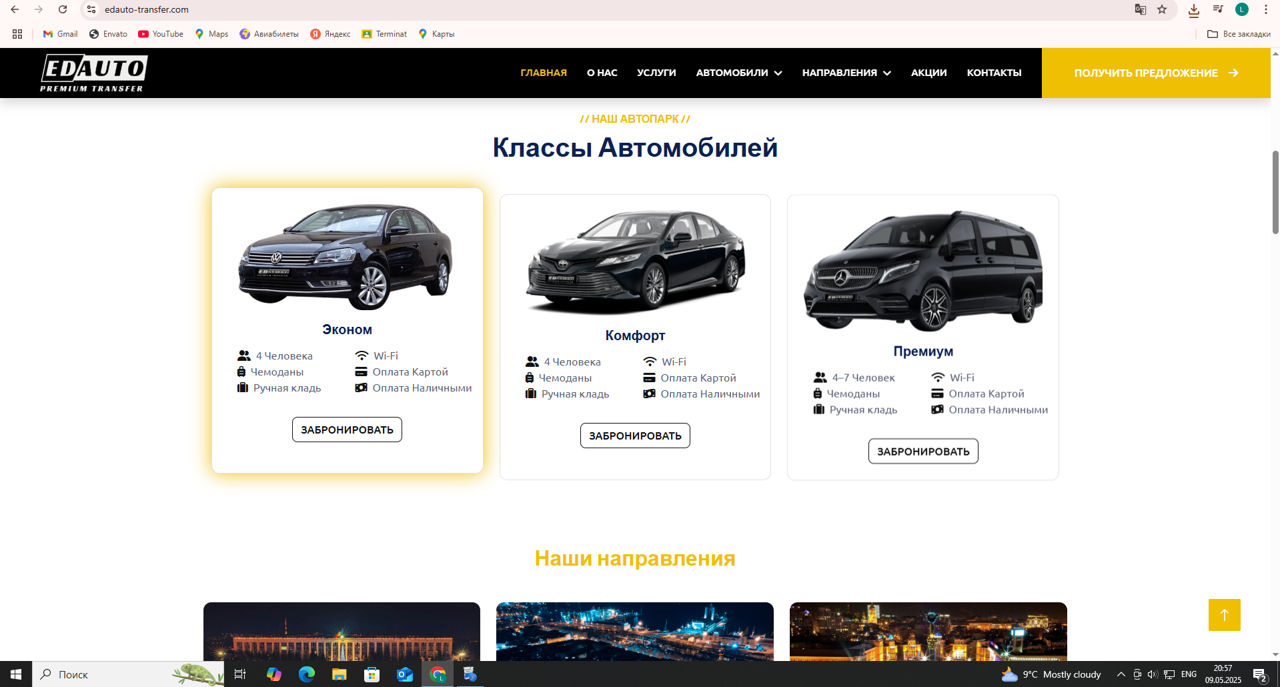Open the КОНТАКТЫ menu item
1280x687 pixels.
[x=994, y=73]
